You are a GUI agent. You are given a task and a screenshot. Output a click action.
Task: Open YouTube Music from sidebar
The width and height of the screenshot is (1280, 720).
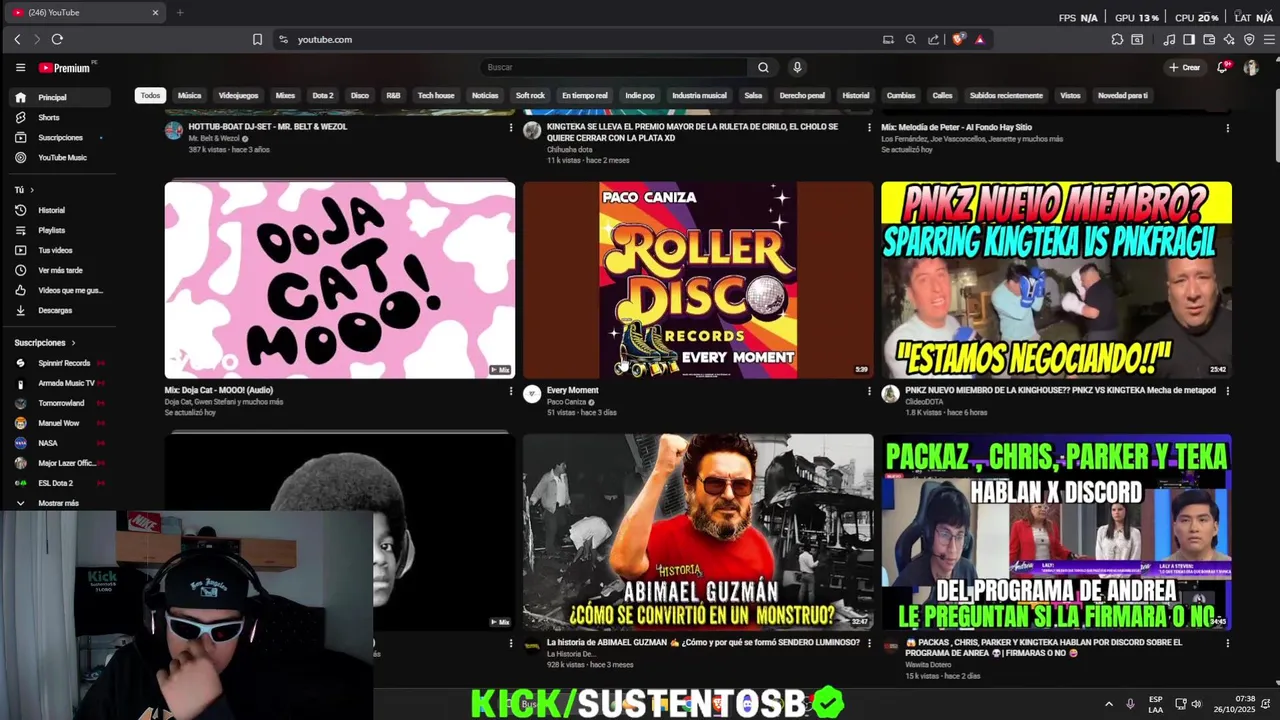(x=58, y=158)
